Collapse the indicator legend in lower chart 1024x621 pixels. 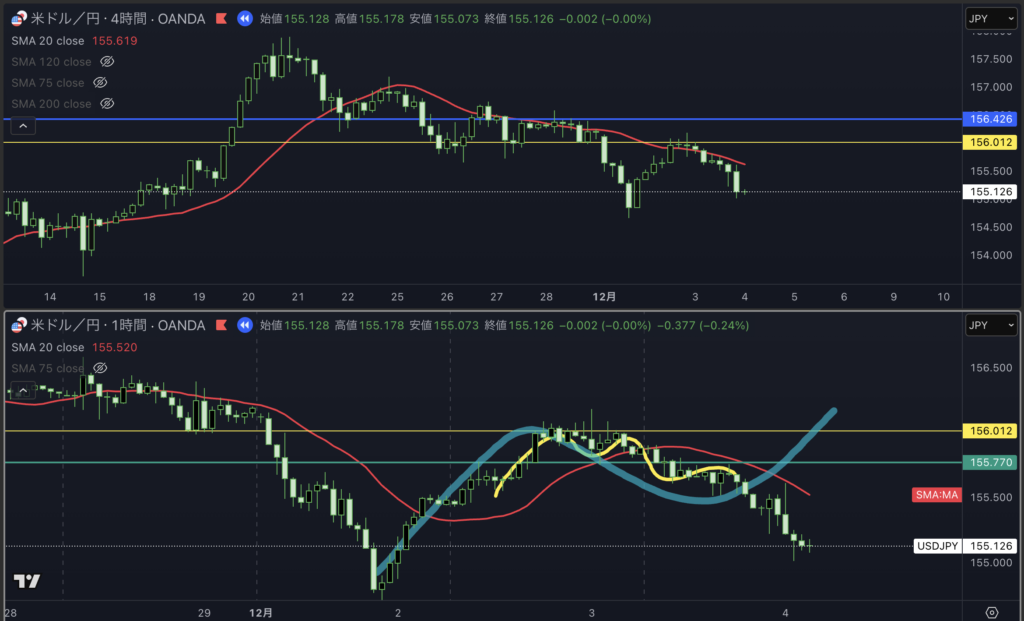(x=25, y=388)
